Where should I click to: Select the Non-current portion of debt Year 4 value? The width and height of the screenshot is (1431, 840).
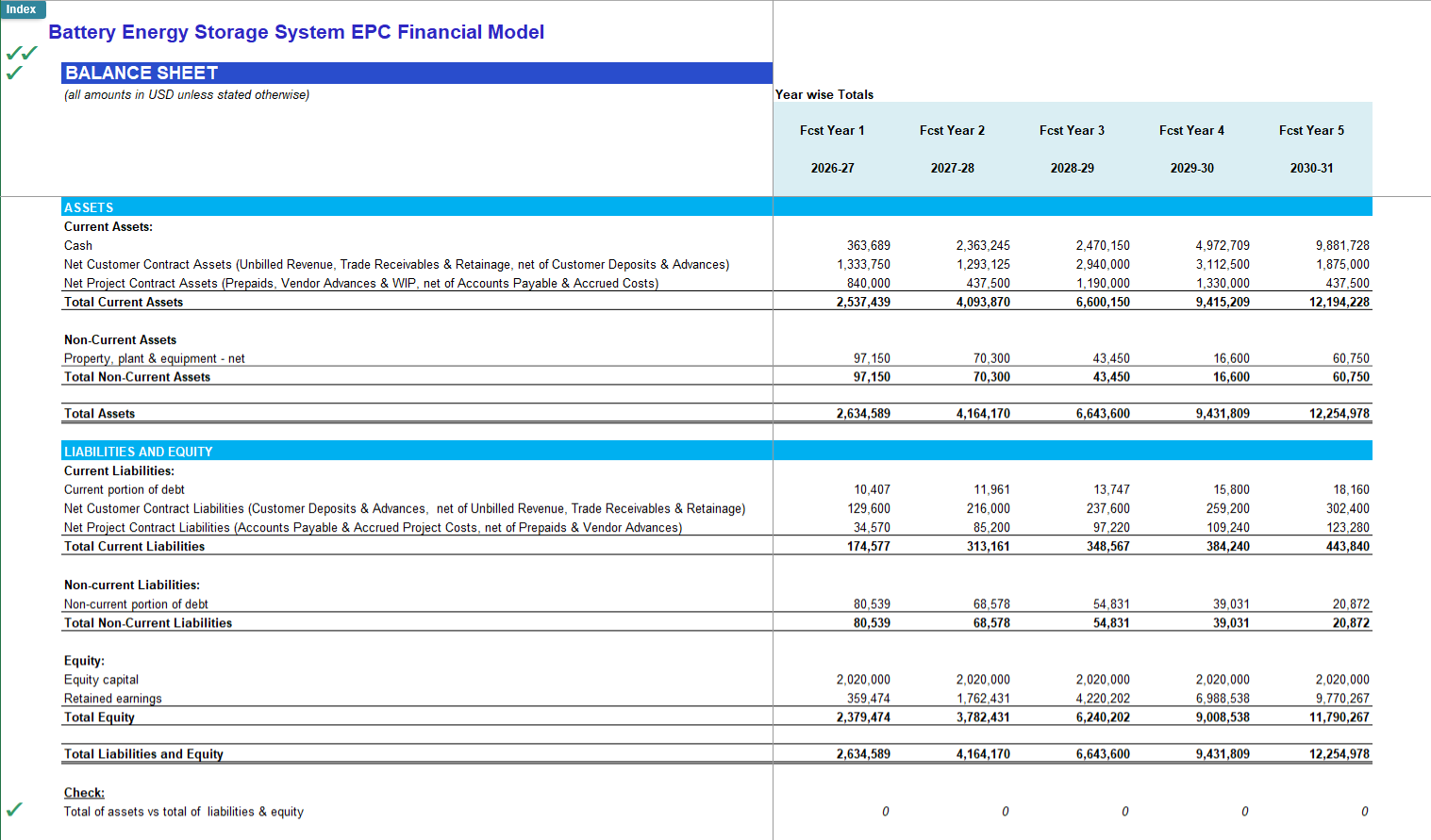pos(1231,603)
